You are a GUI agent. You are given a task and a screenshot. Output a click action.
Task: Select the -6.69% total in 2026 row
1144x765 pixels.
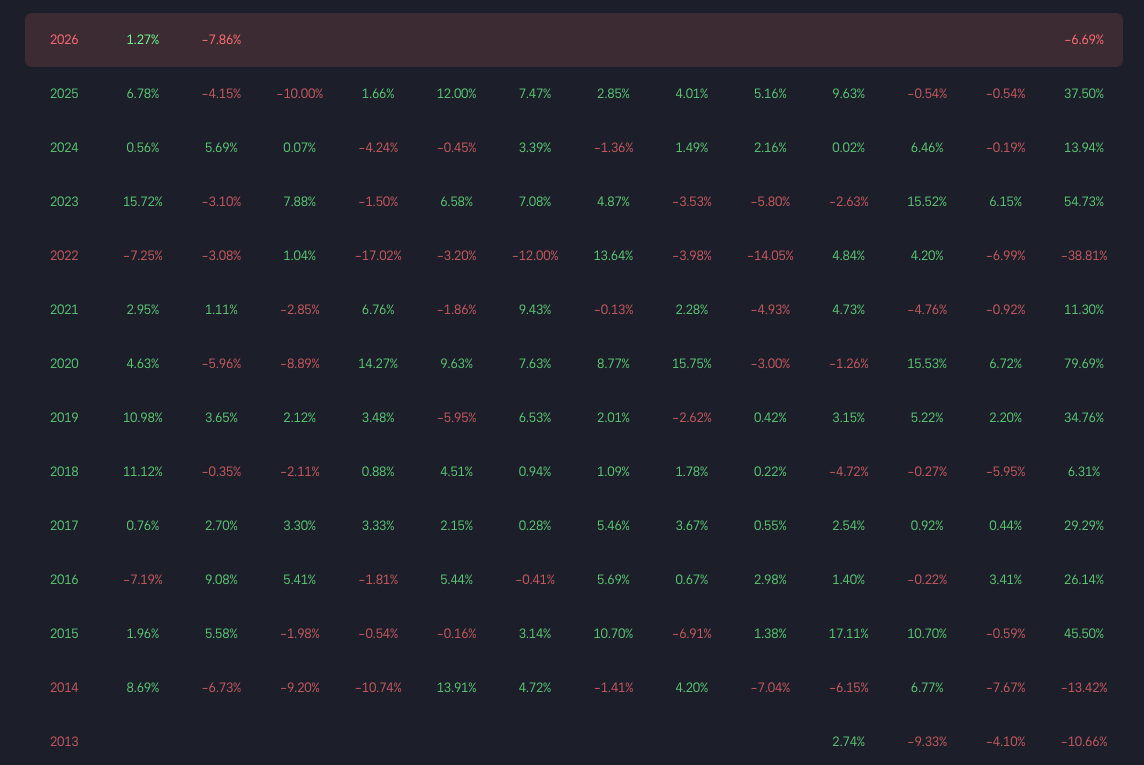1084,40
